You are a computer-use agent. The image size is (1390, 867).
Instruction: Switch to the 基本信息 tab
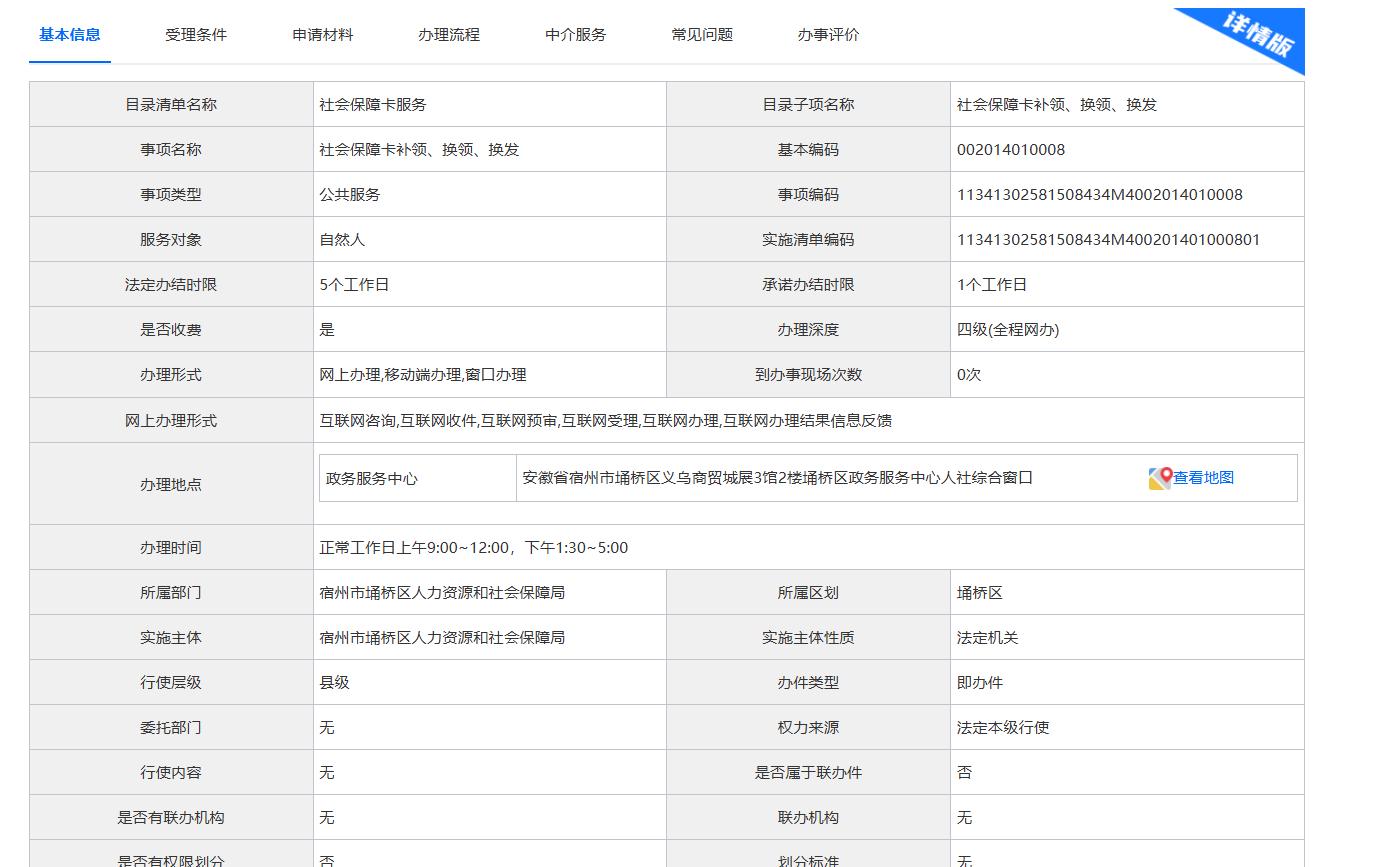pos(70,35)
